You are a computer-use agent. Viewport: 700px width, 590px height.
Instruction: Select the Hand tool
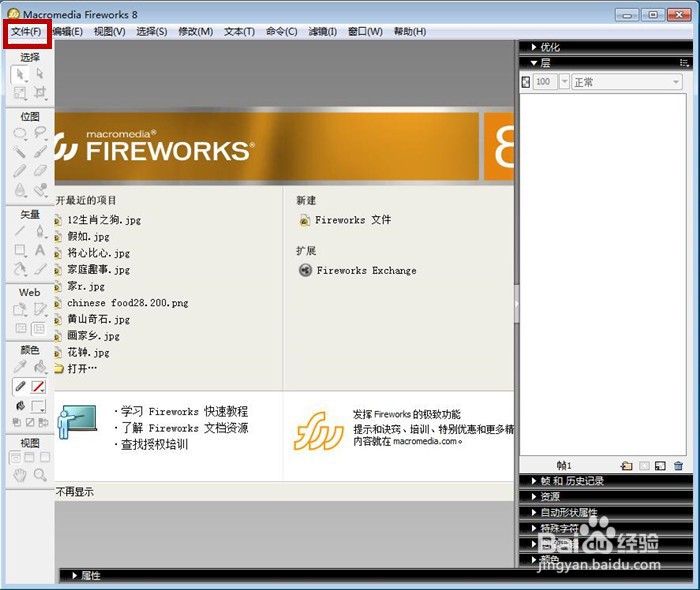(20, 476)
